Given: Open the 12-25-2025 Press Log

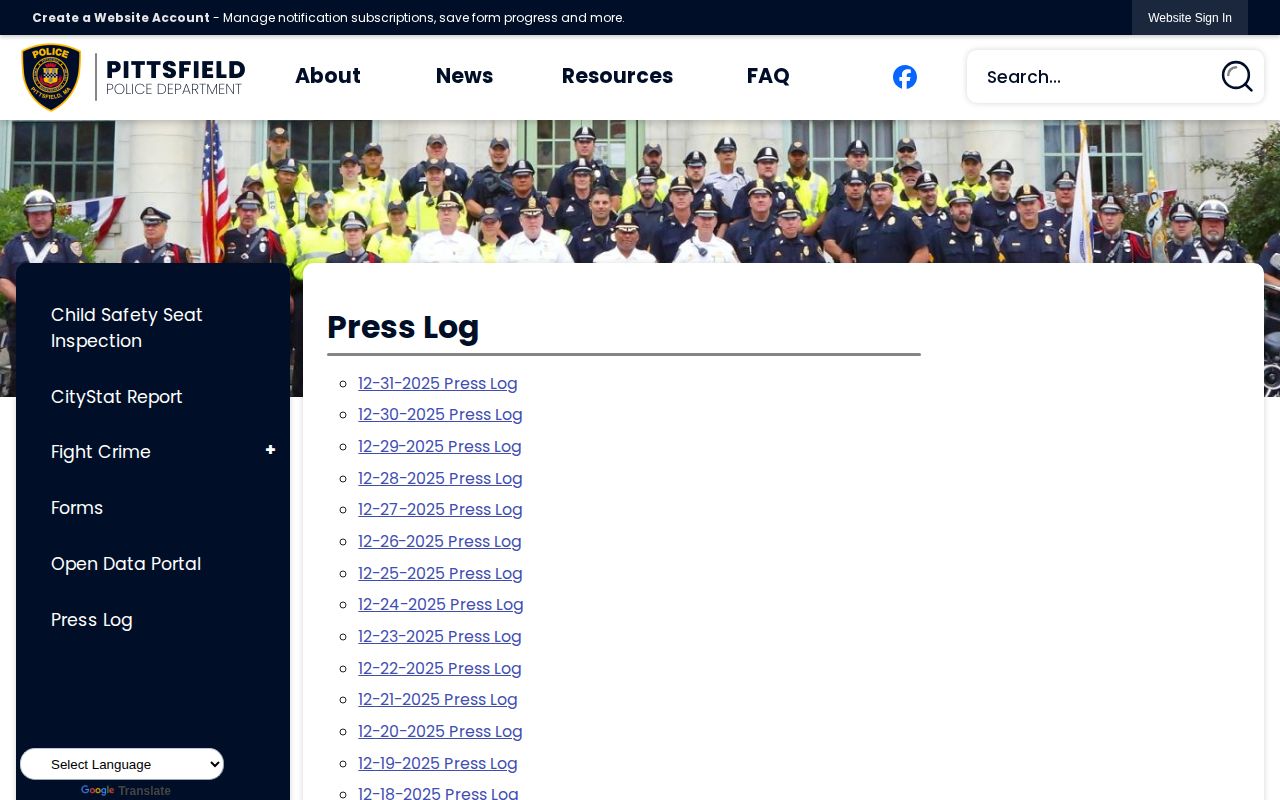Looking at the screenshot, I should (x=440, y=573).
